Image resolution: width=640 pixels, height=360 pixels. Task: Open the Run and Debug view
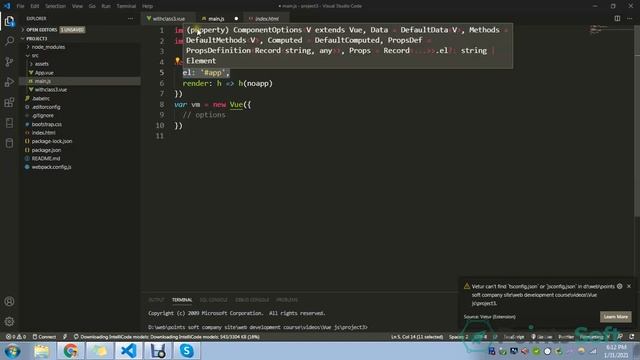[9, 82]
